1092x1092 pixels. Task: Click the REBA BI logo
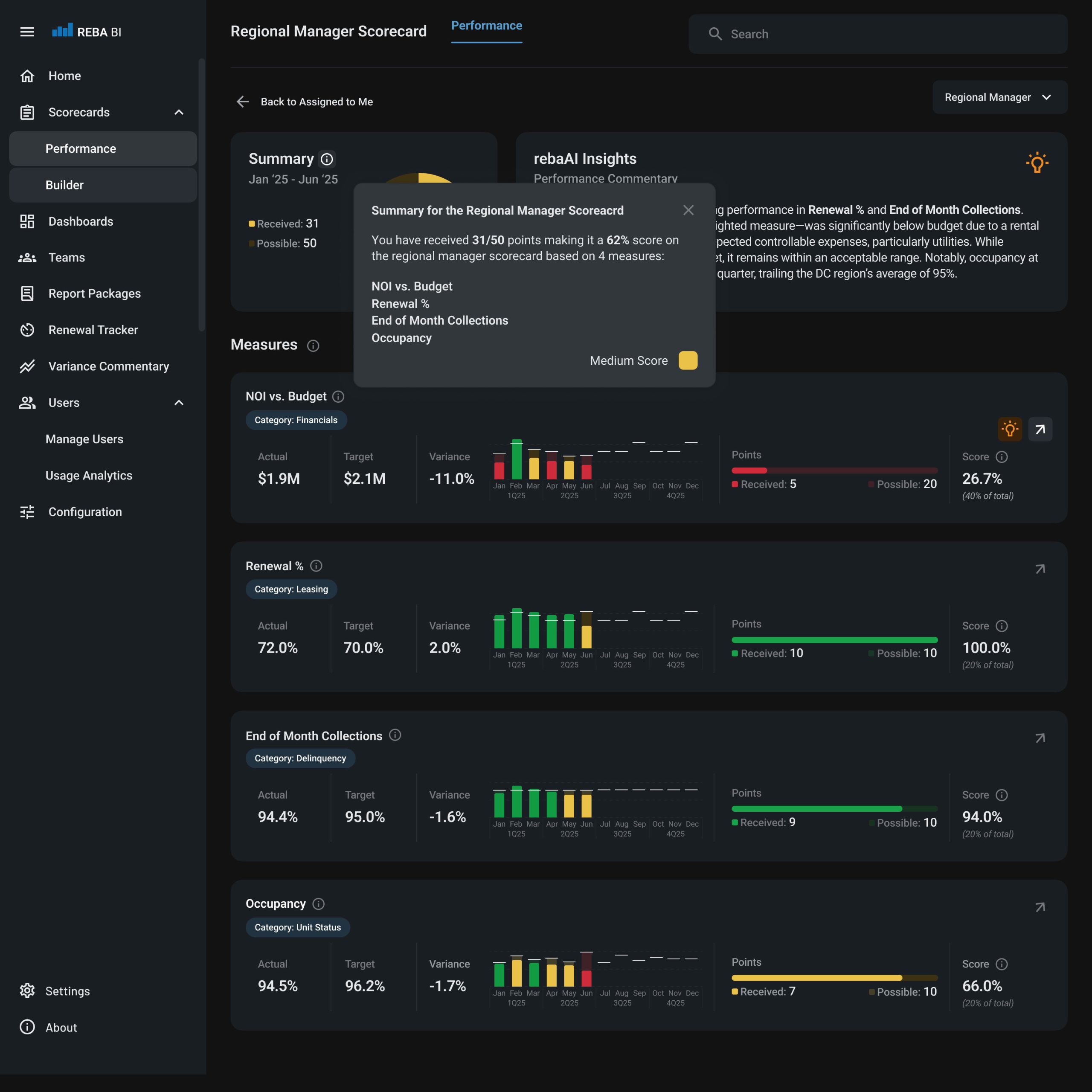[87, 32]
